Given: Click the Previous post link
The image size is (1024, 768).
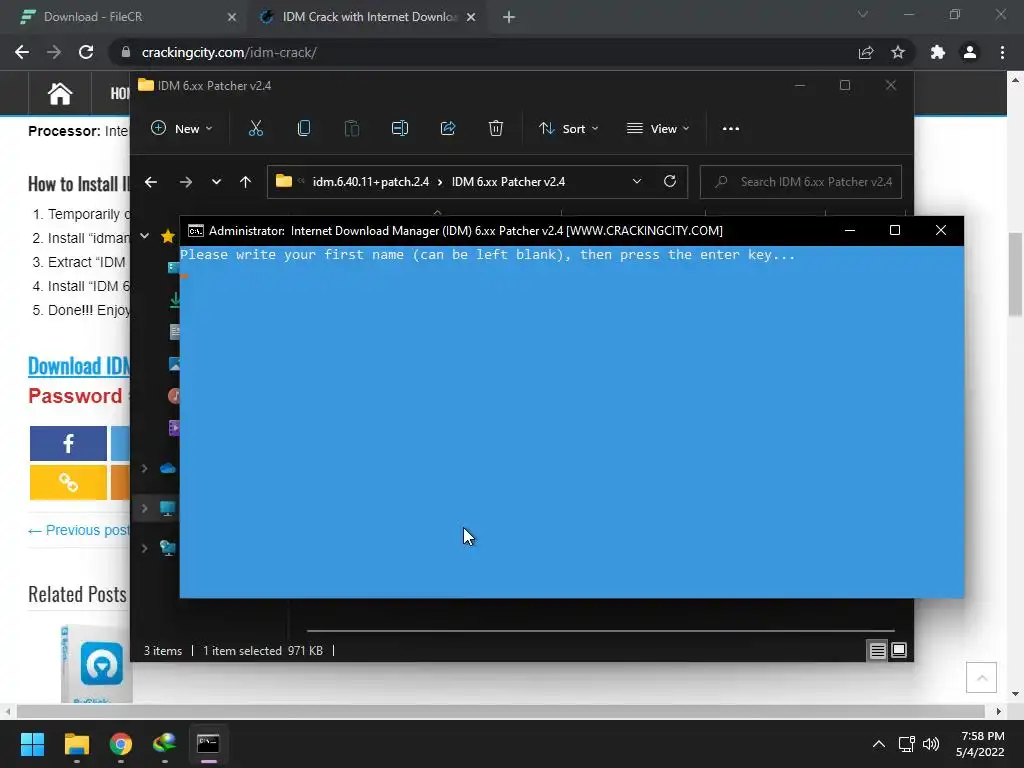Looking at the screenshot, I should point(79,530).
